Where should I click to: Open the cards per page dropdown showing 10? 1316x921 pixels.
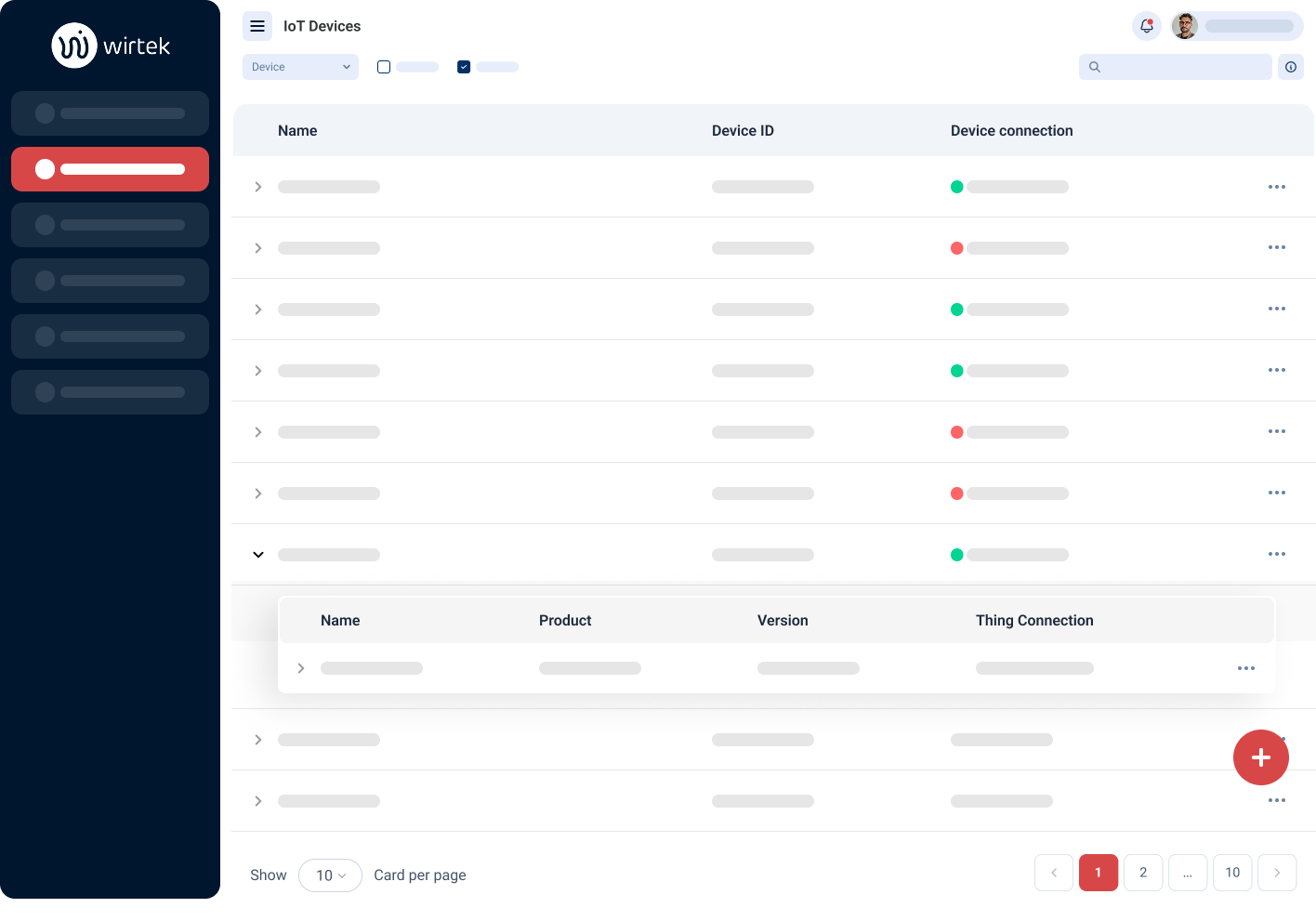point(330,875)
